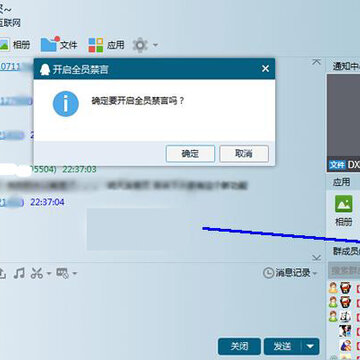Close the 开启全员禁言 dialog
Screen dimensions: 360x360
pyautogui.click(x=265, y=69)
